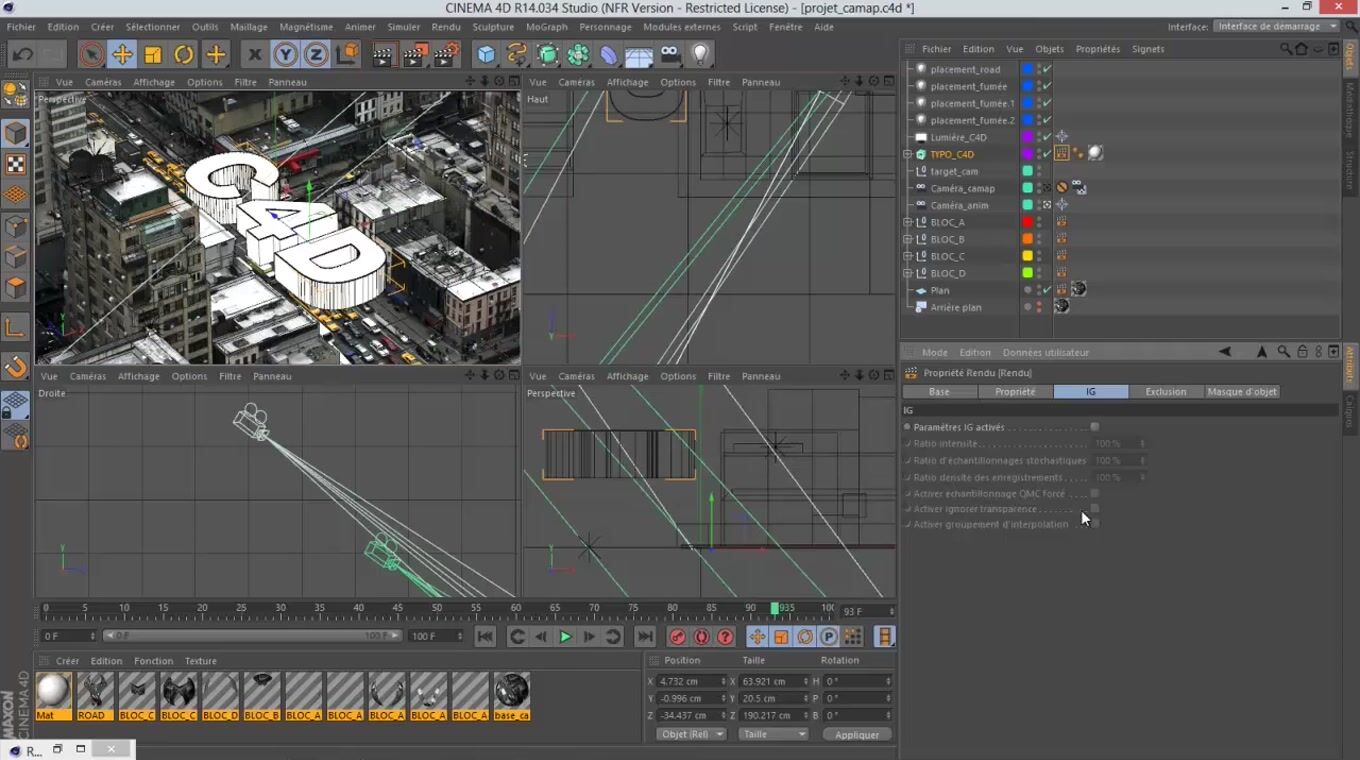Toggle the green checkmark on Lumière_C4D
The height and width of the screenshot is (760, 1360).
click(1047, 137)
